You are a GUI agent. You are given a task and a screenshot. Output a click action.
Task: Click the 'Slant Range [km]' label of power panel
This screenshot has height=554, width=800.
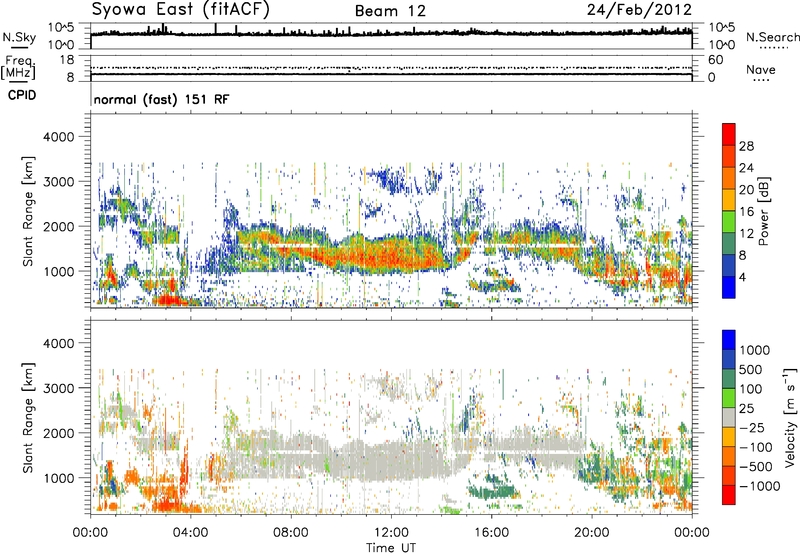coord(28,211)
